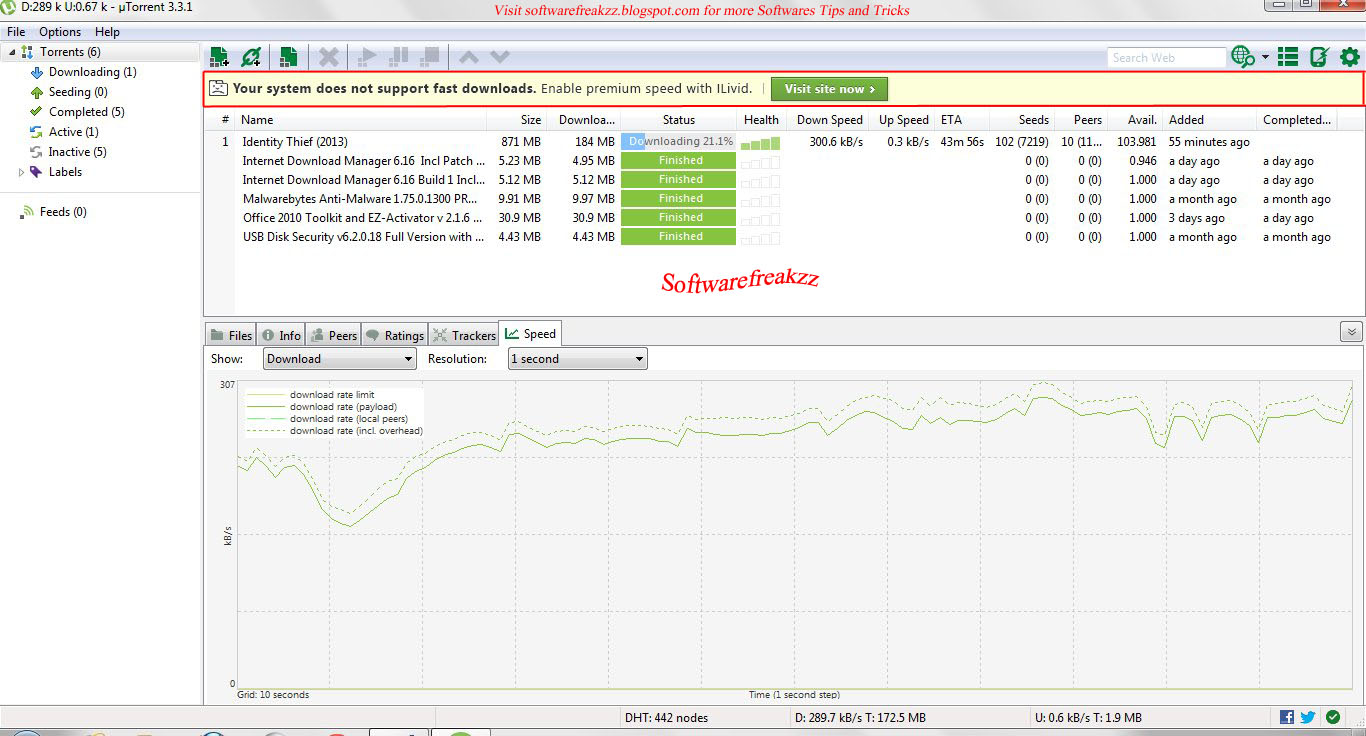Viewport: 1366px width, 736px height.
Task: Open Feeds (0) in the sidebar
Action: pyautogui.click(x=63, y=212)
